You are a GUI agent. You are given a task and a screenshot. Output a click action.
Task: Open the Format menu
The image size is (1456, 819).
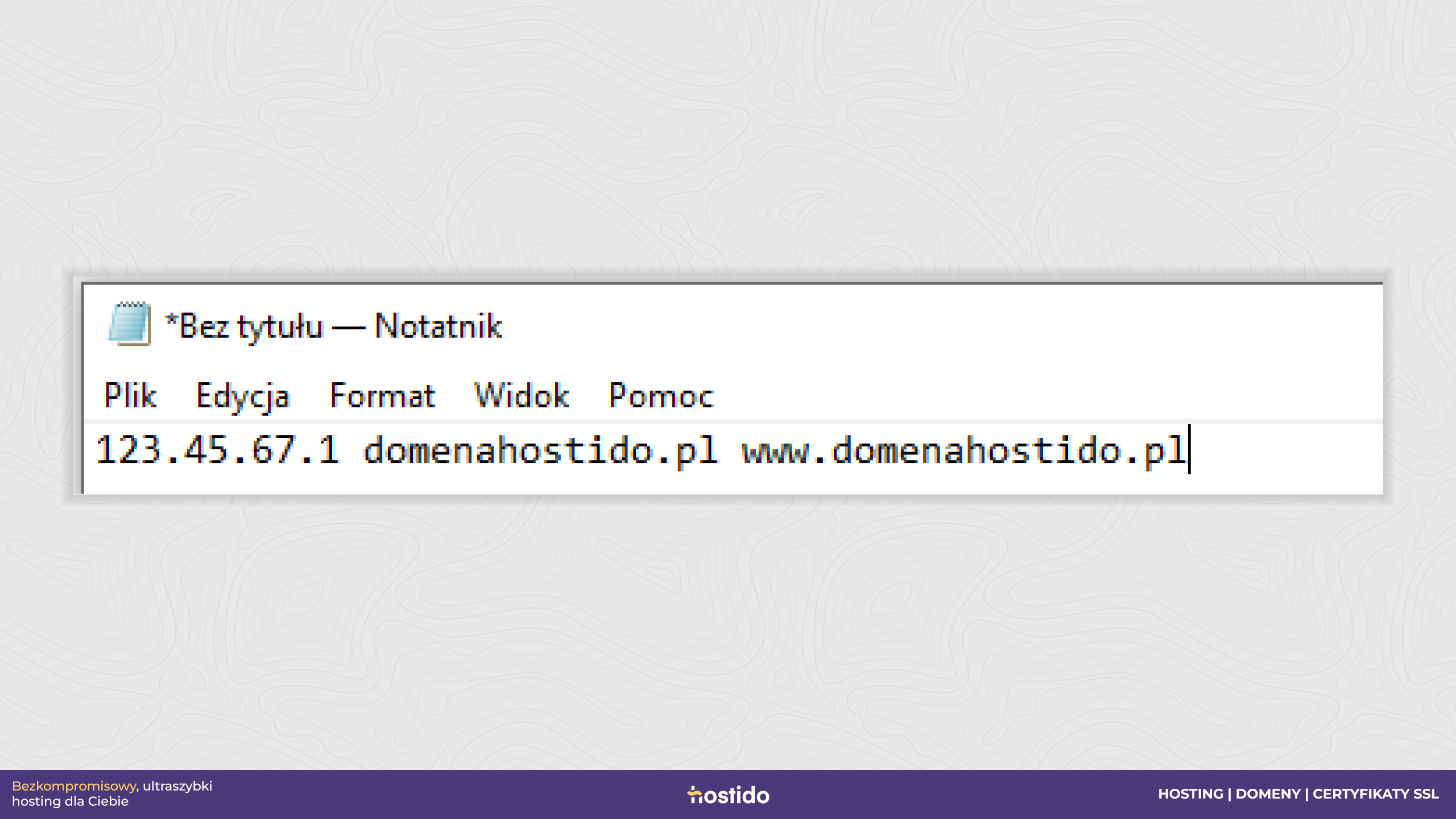tap(383, 395)
